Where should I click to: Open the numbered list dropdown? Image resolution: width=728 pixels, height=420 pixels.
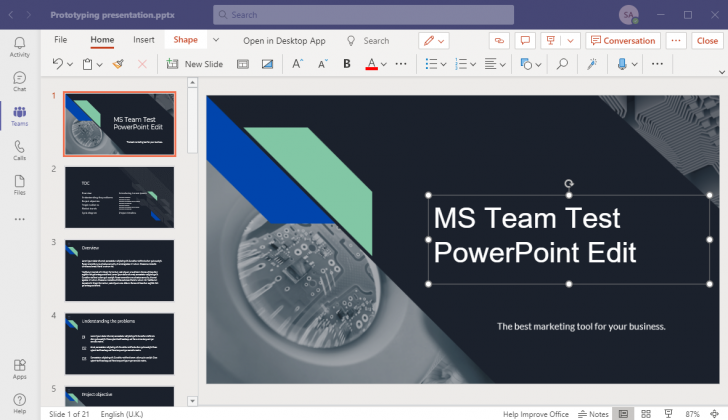(x=473, y=65)
